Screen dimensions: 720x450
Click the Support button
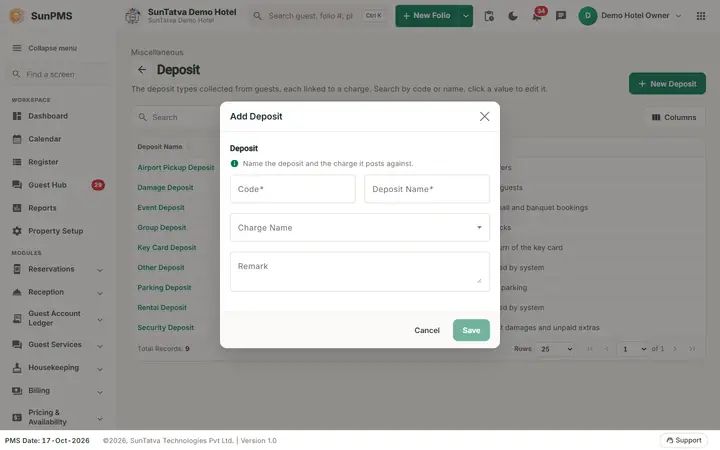[x=684, y=440]
